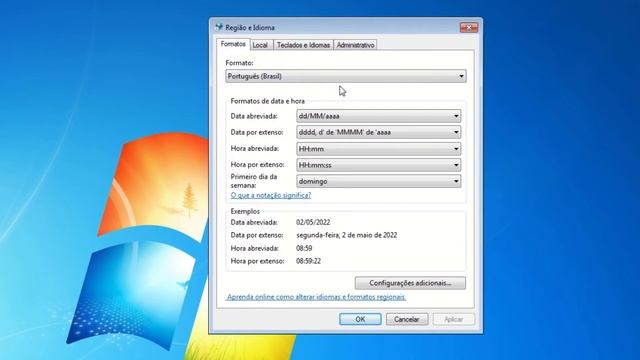Close the Região e Idioma dialog
The image size is (640, 360).
point(469,27)
